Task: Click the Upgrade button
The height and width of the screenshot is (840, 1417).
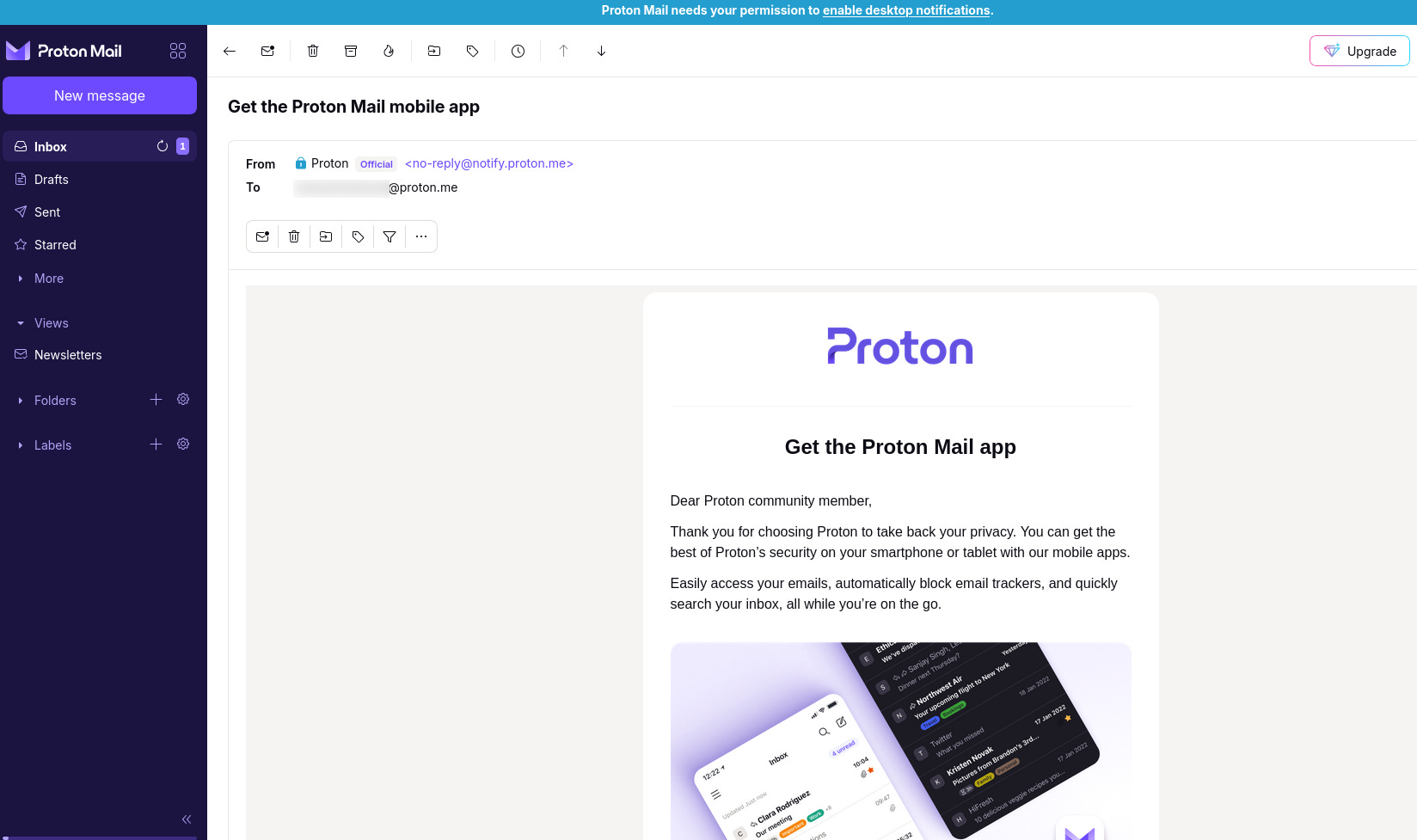Action: click(x=1359, y=51)
